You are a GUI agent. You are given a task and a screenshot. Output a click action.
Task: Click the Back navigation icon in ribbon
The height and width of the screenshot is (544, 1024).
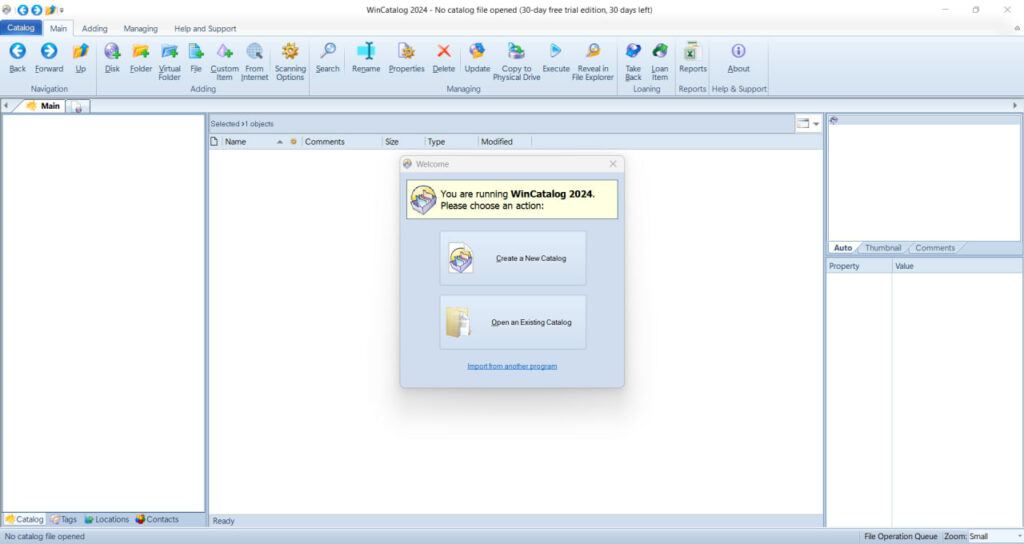(x=18, y=51)
